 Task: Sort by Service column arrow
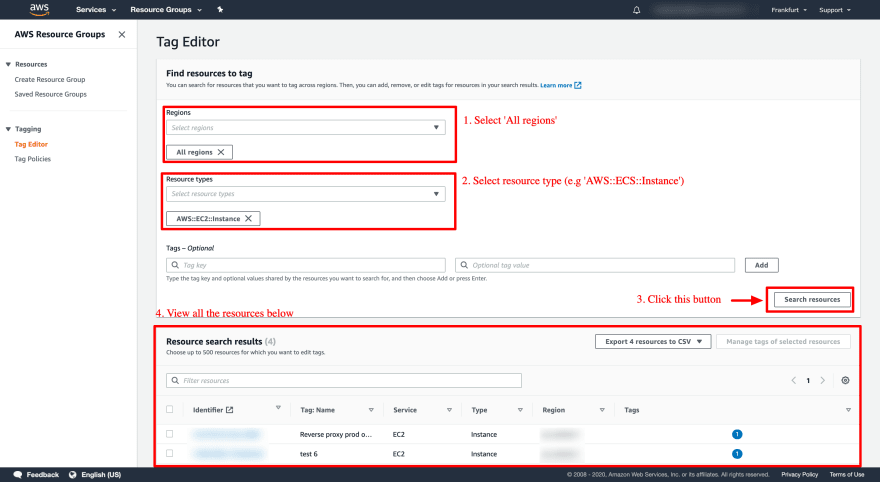[450, 410]
